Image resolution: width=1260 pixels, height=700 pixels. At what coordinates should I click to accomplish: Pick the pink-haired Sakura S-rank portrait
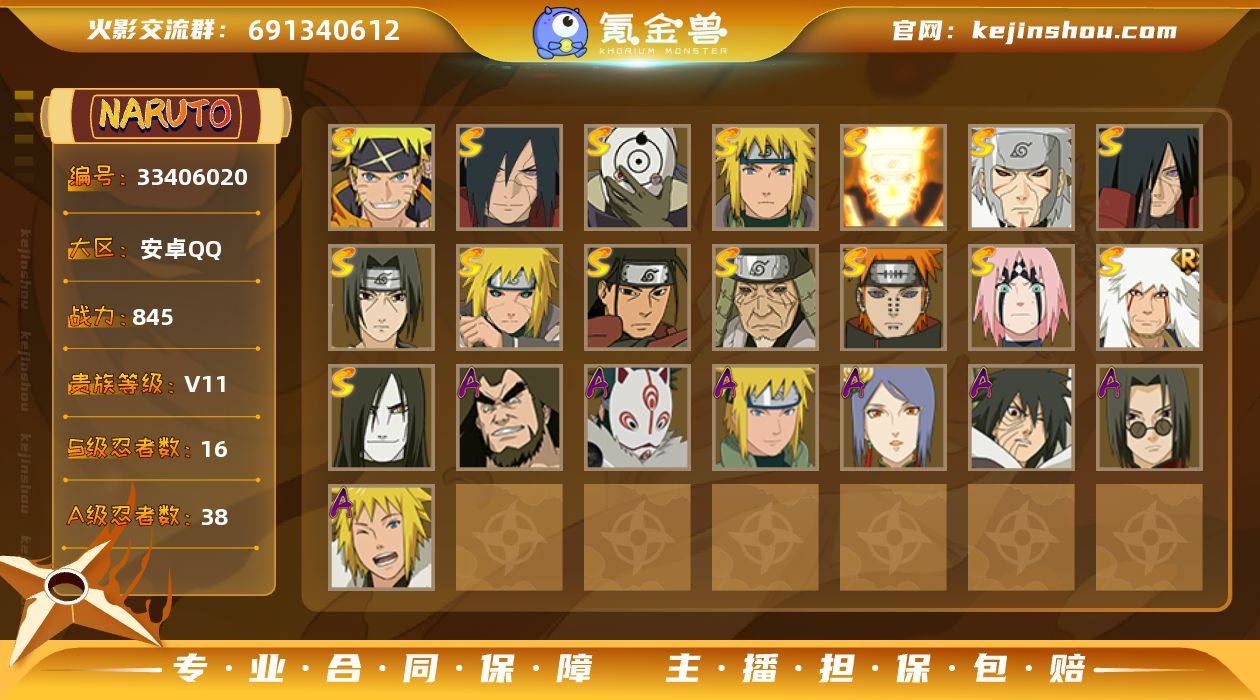pos(1021,297)
